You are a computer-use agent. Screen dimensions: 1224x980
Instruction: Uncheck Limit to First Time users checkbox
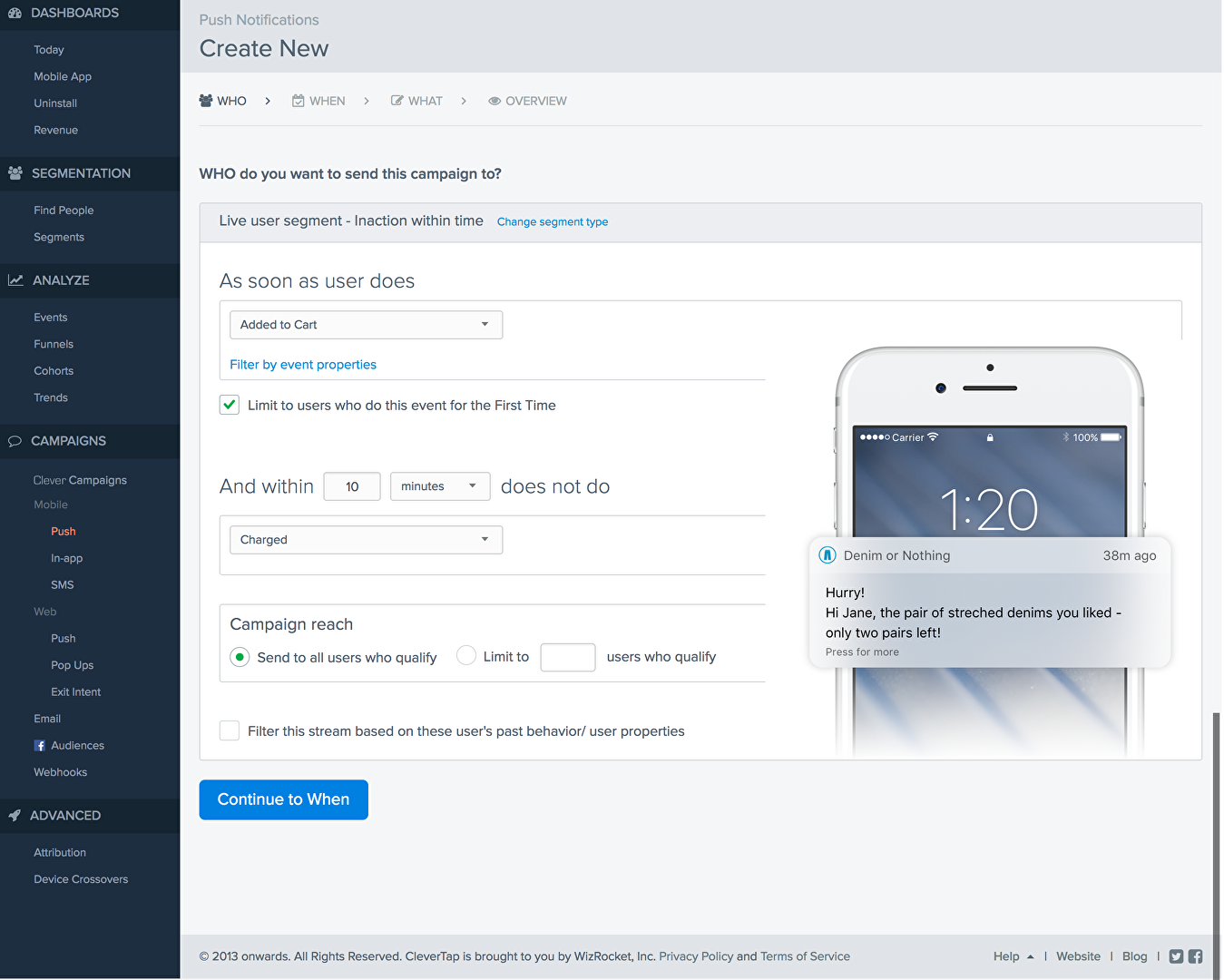click(x=230, y=405)
